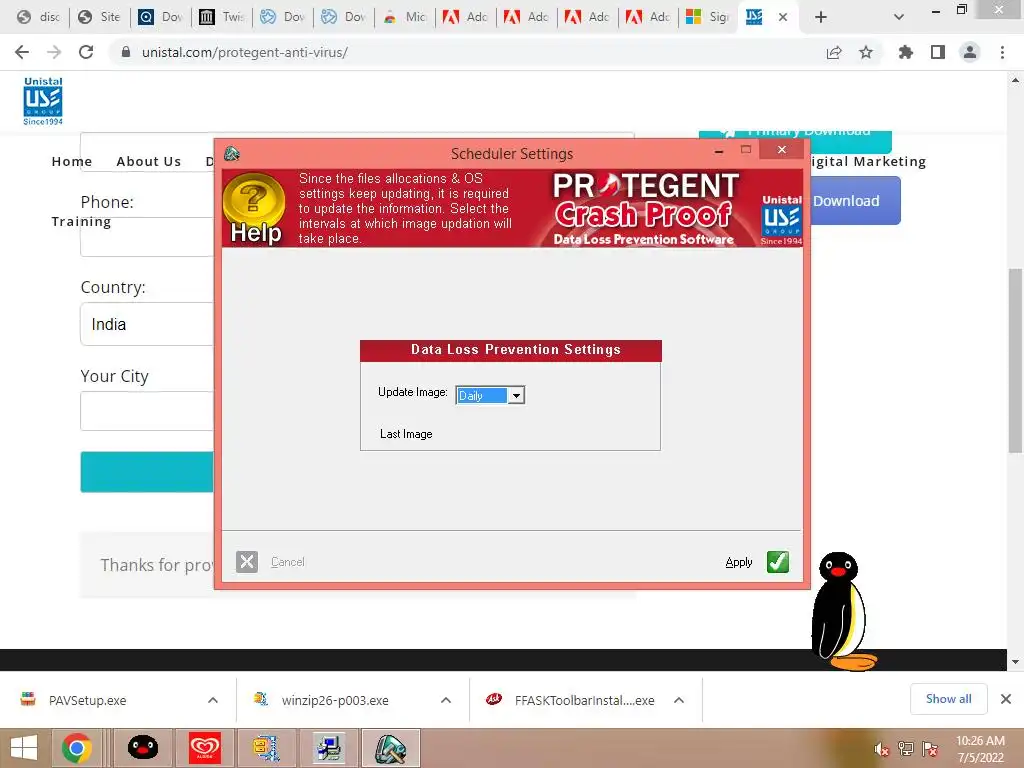Viewport: 1024px width, 768px height.
Task: Click the penguin face taskbar icon
Action: pos(143,748)
